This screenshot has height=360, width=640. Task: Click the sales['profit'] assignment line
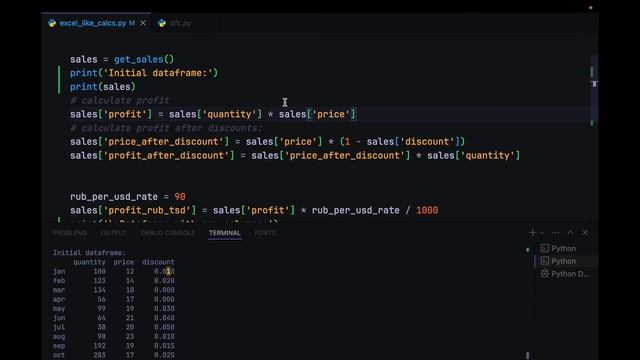pyautogui.click(x=213, y=114)
